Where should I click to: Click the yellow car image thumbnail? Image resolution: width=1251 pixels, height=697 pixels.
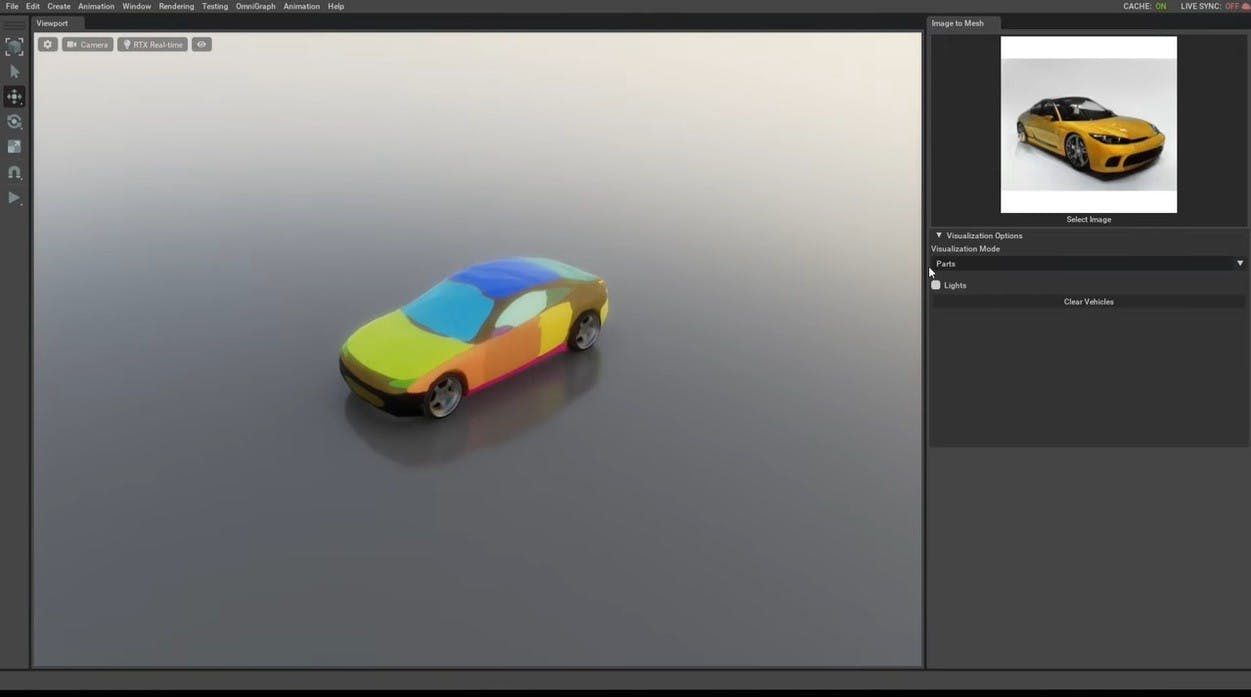(x=1088, y=125)
